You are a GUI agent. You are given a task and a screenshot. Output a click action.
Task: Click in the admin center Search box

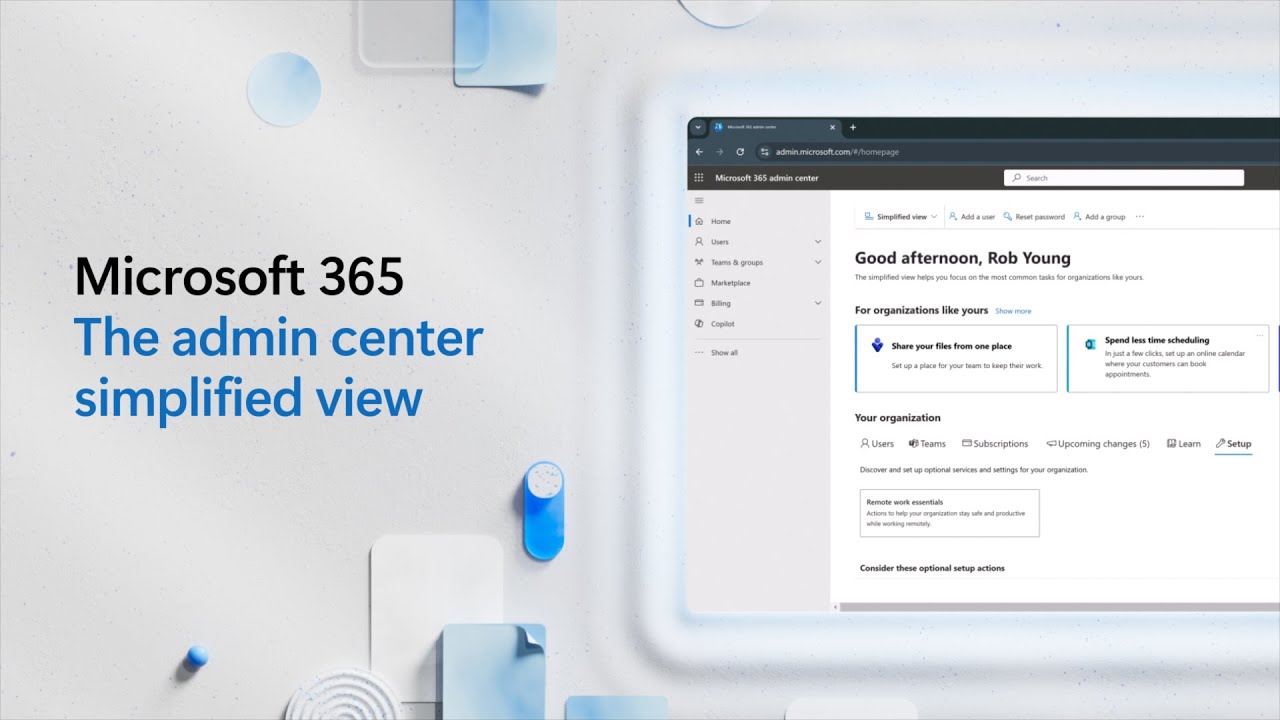pos(1124,178)
